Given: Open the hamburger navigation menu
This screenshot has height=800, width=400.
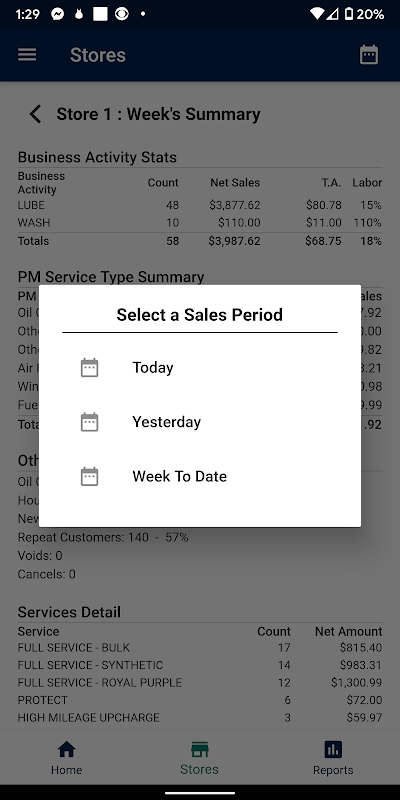Looking at the screenshot, I should click(x=27, y=55).
